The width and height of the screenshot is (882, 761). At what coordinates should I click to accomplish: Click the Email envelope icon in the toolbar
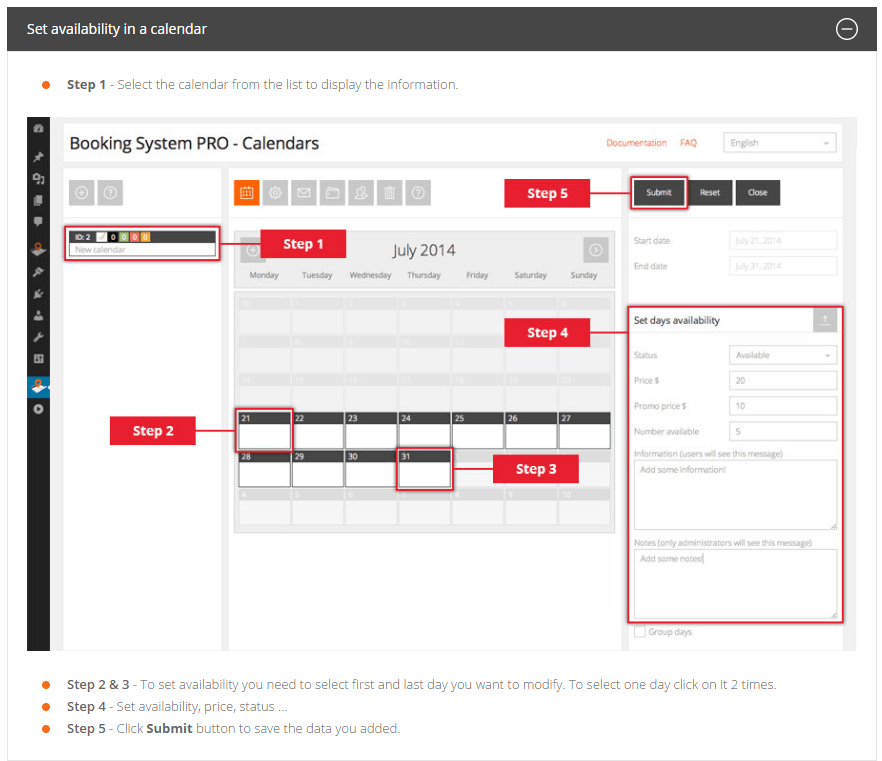coord(303,193)
